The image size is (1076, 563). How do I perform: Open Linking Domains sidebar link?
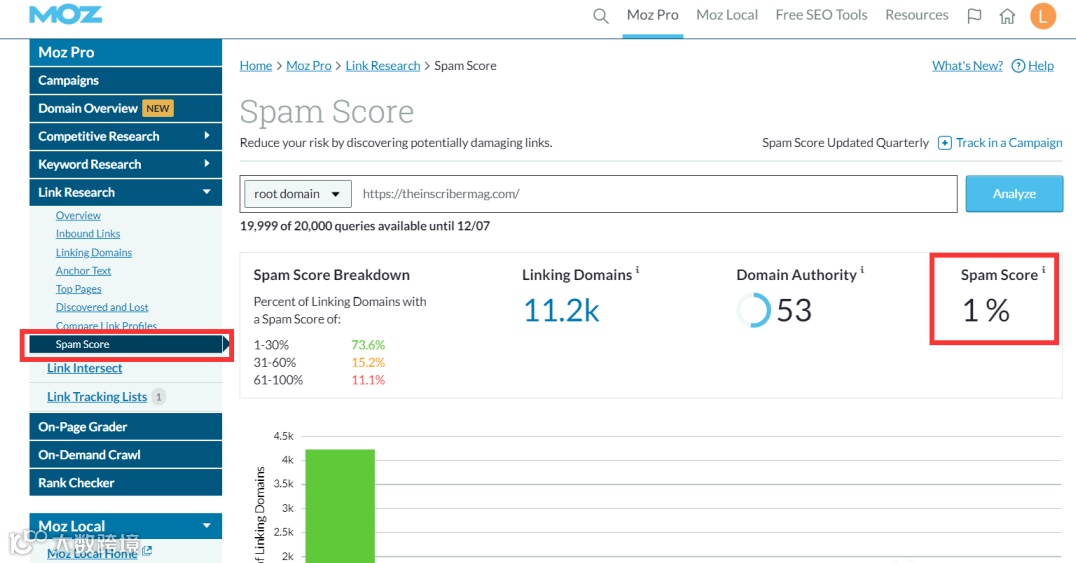(94, 253)
